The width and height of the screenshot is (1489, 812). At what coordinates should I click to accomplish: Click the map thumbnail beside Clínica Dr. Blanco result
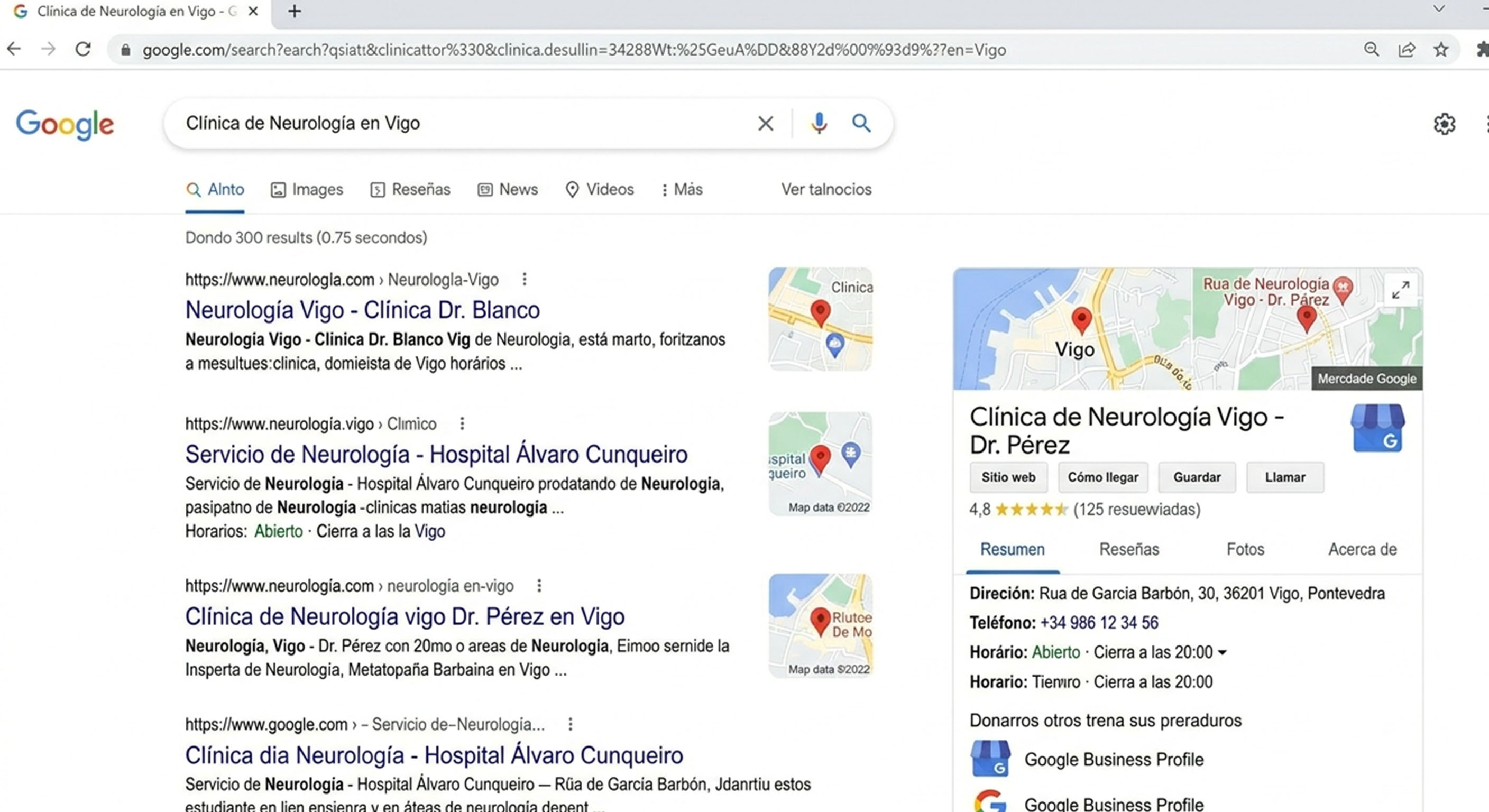click(820, 319)
